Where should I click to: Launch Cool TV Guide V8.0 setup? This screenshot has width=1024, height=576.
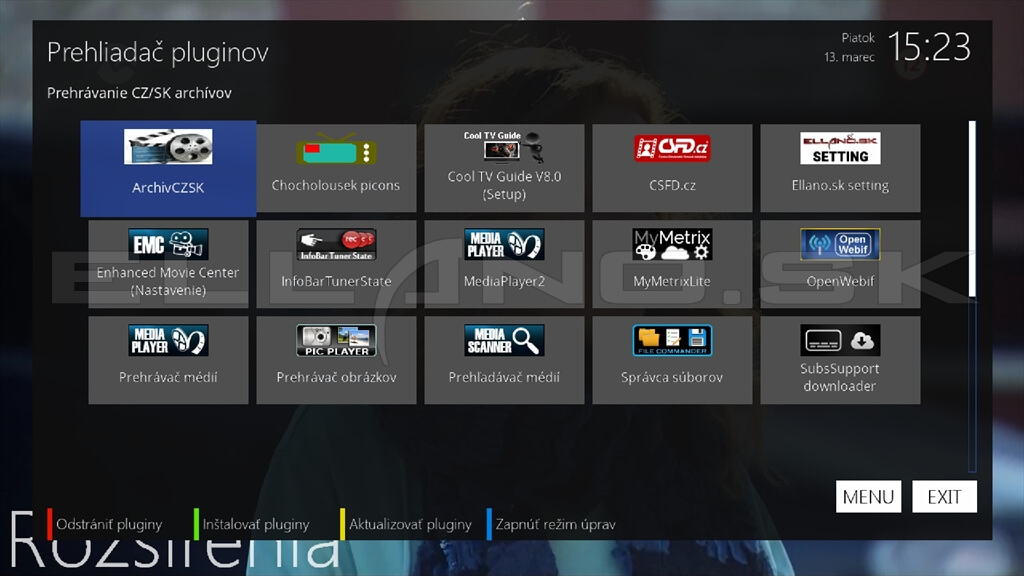click(503, 168)
